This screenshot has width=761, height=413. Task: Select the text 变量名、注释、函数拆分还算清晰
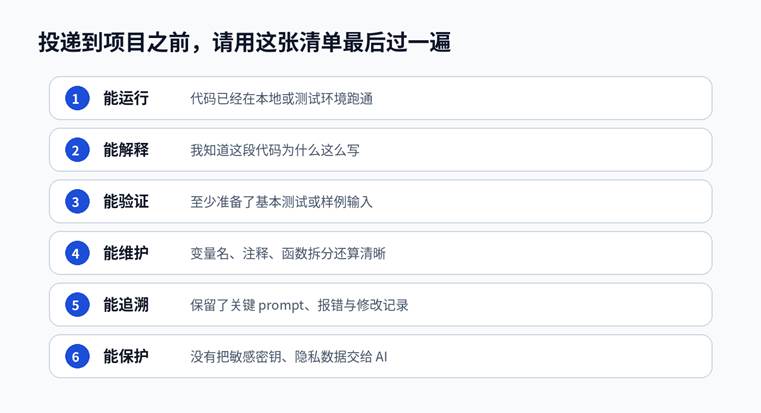click(x=288, y=254)
